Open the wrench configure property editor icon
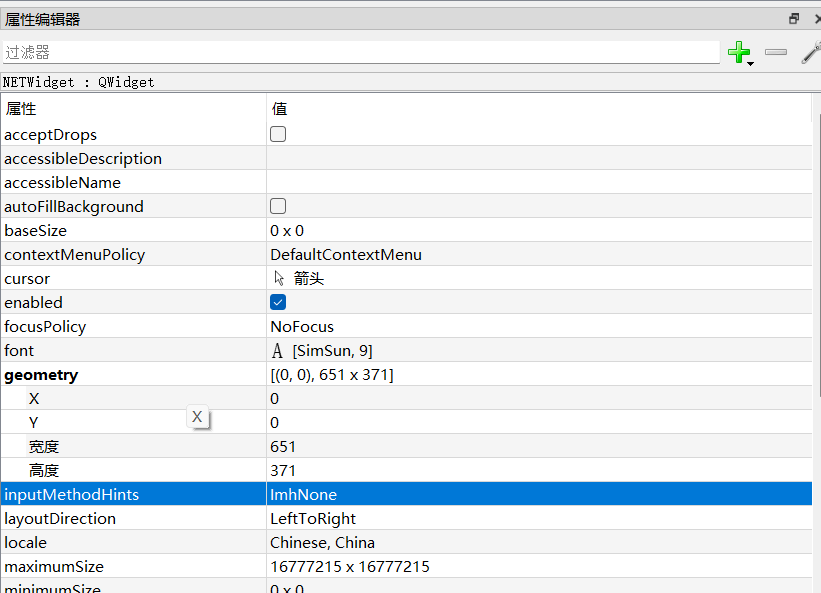The image size is (821, 593). (x=812, y=52)
